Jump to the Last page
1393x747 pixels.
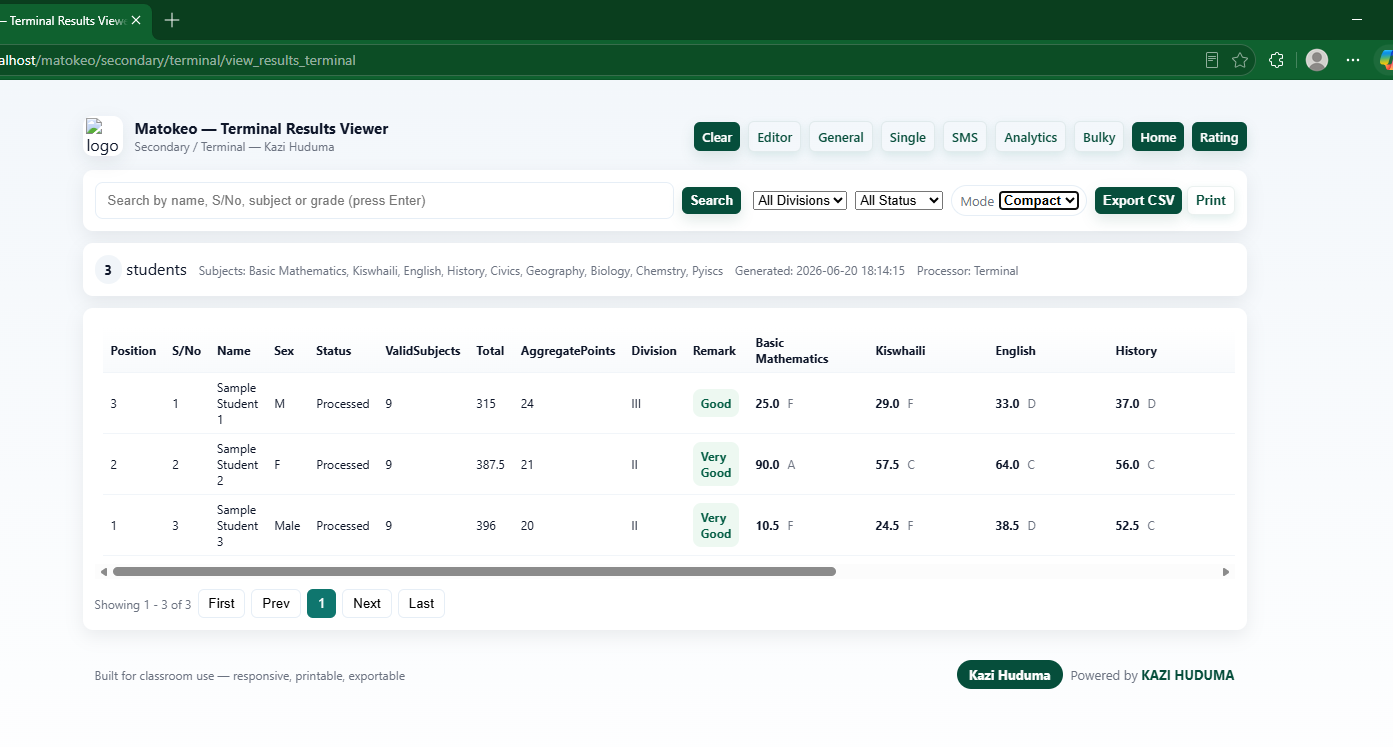422,603
